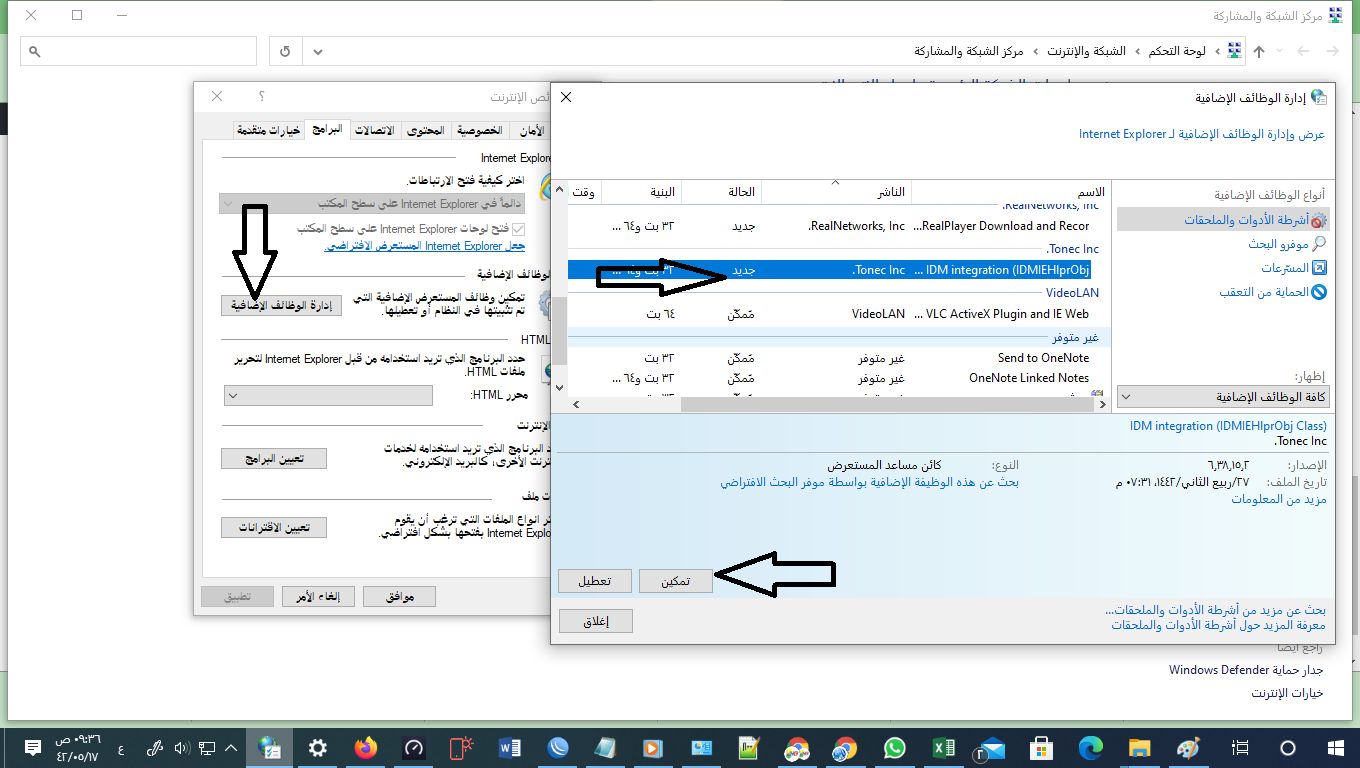Viewport: 1360px width, 768px height.
Task: Click the Disable (تعطيل) button
Action: (595, 581)
